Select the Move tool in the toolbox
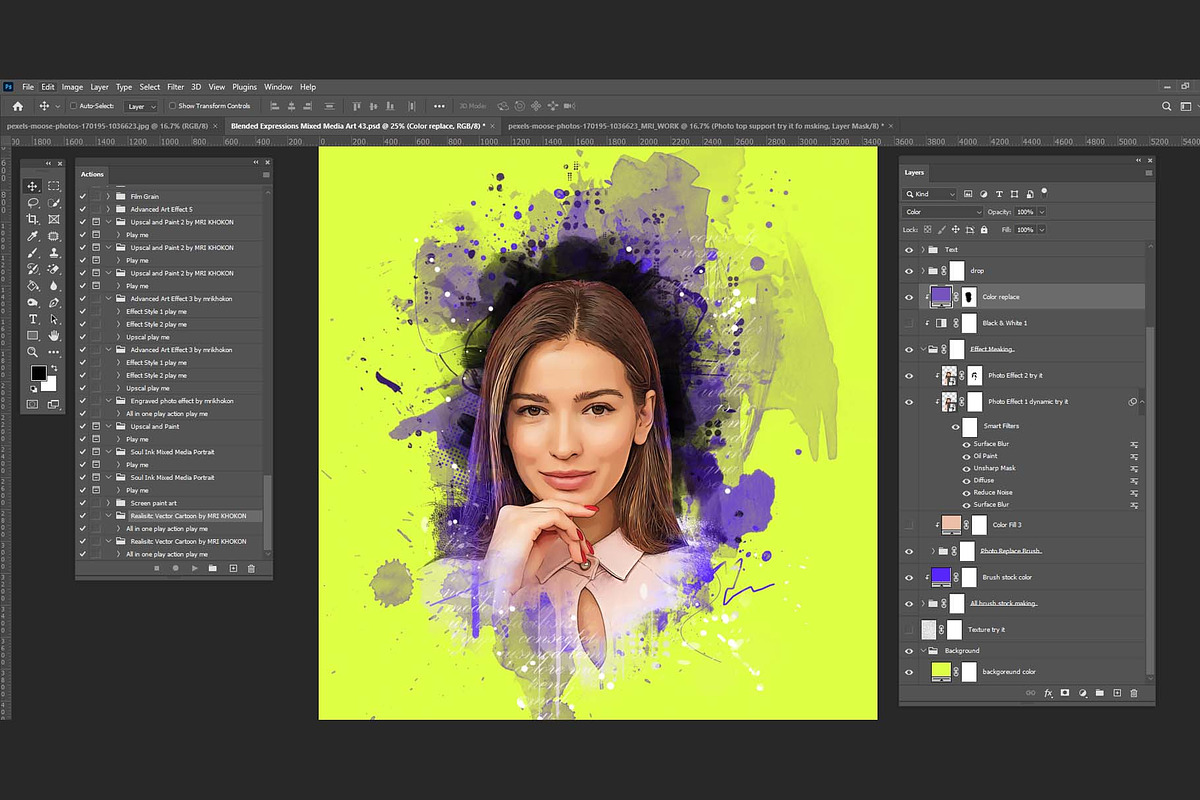1200x800 pixels. pos(32,186)
